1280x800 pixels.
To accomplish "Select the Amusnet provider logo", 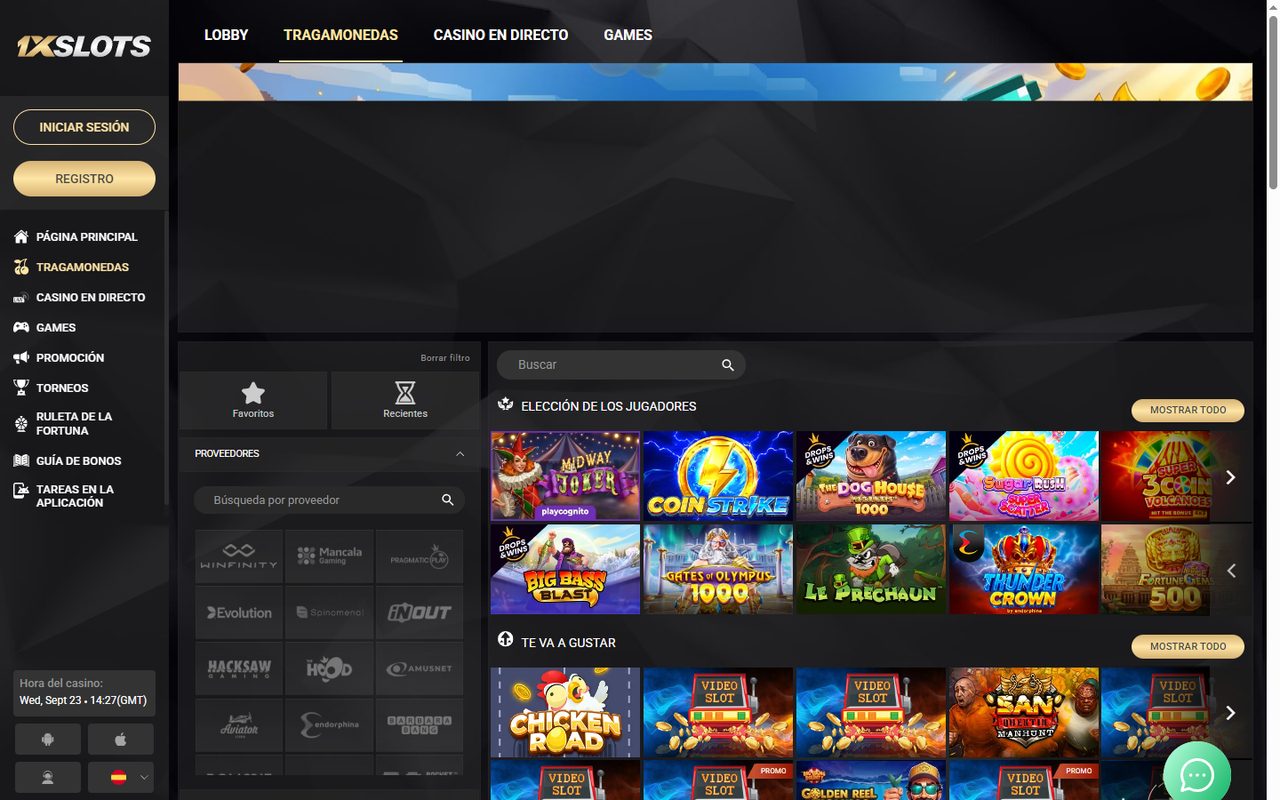I will pos(419,669).
